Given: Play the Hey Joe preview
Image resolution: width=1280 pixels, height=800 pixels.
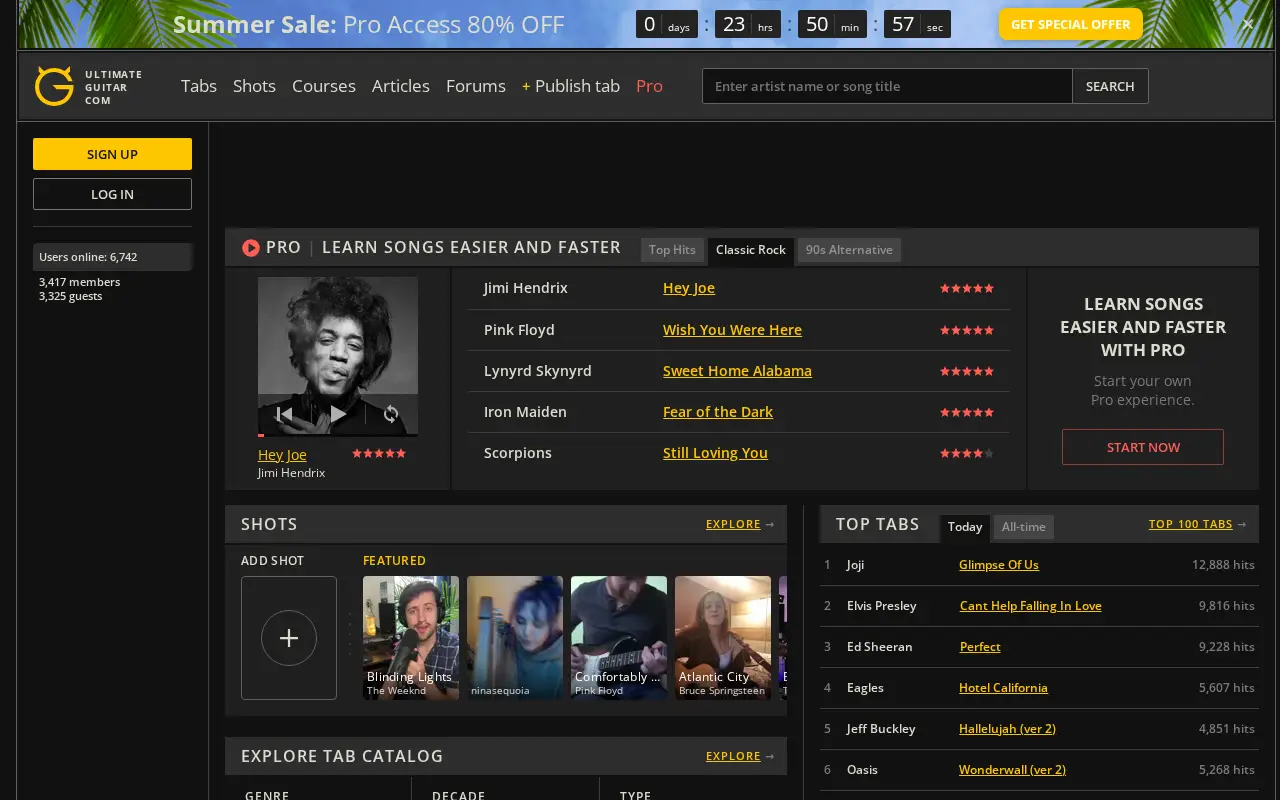Looking at the screenshot, I should click(338, 413).
